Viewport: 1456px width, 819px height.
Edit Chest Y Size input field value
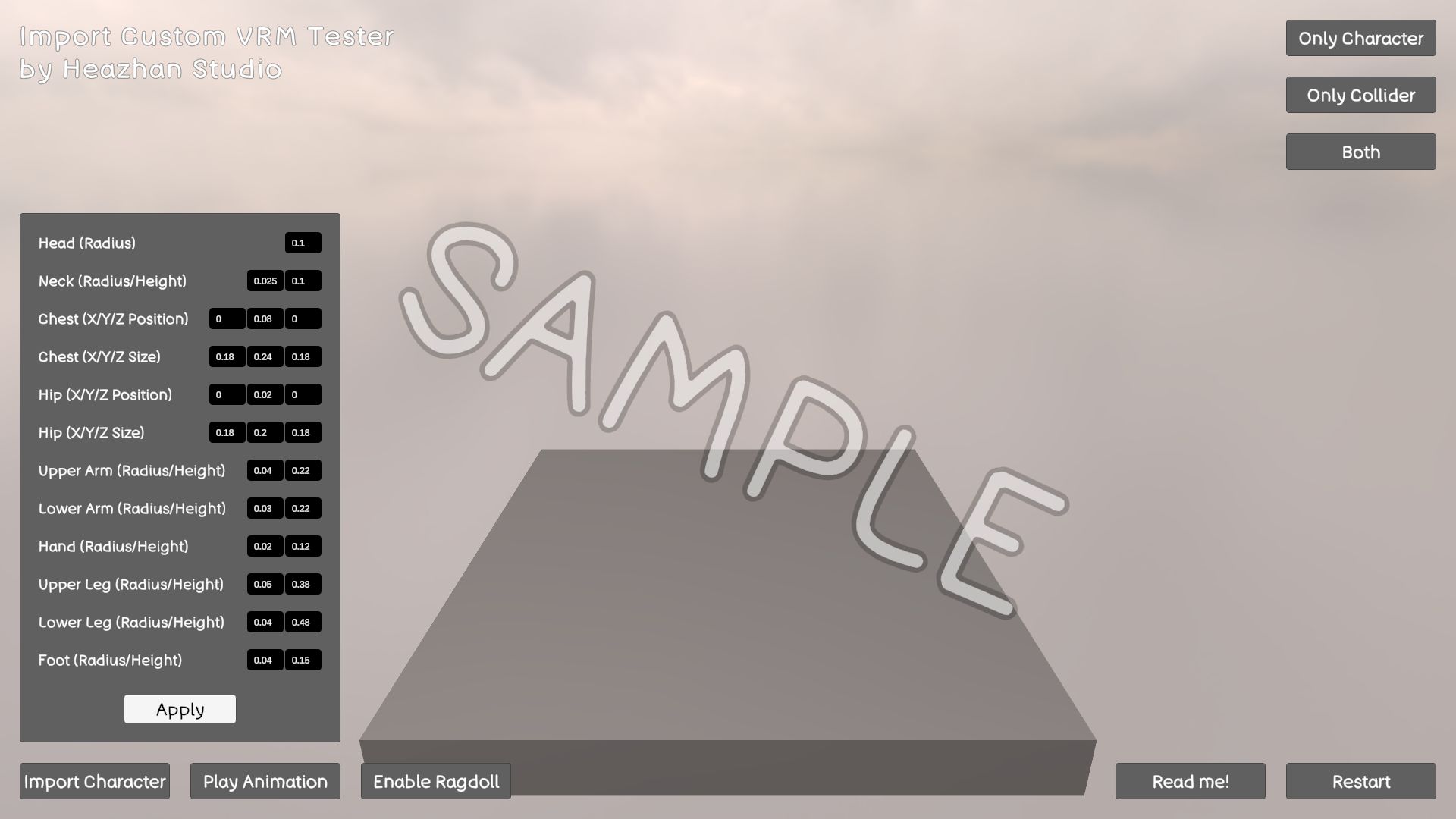click(x=265, y=356)
